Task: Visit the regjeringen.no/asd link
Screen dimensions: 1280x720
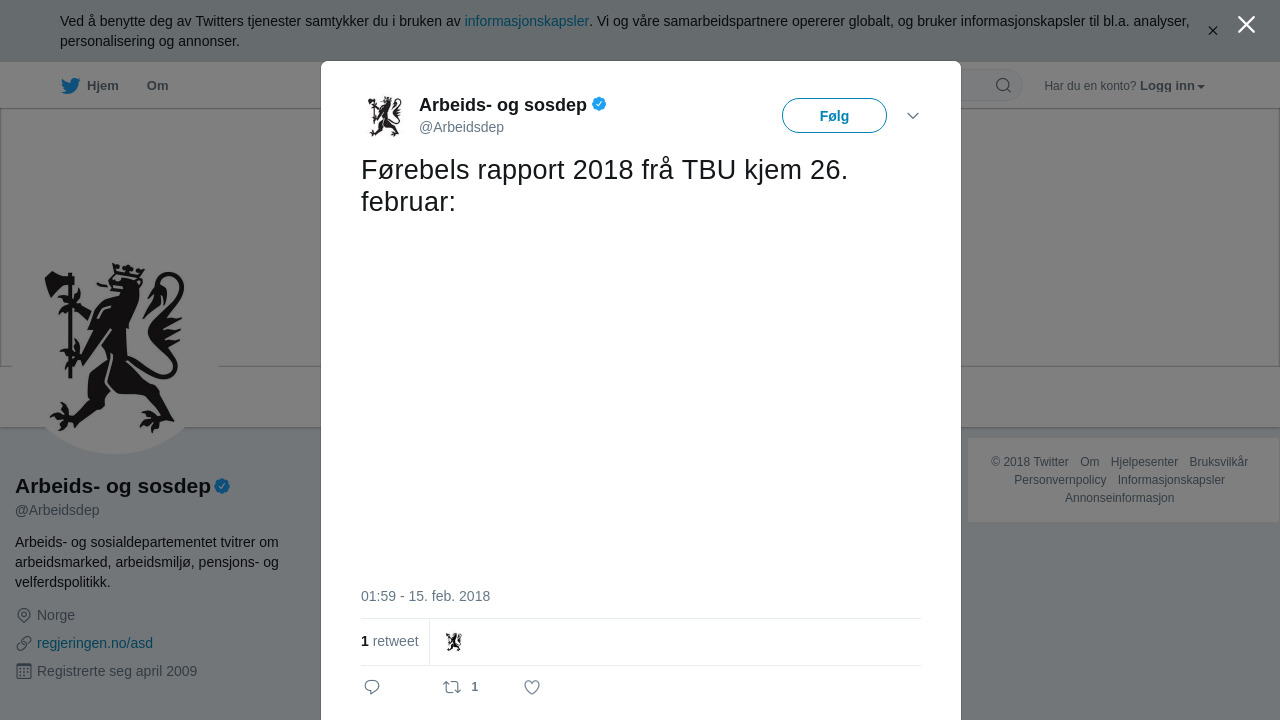Action: click(95, 643)
